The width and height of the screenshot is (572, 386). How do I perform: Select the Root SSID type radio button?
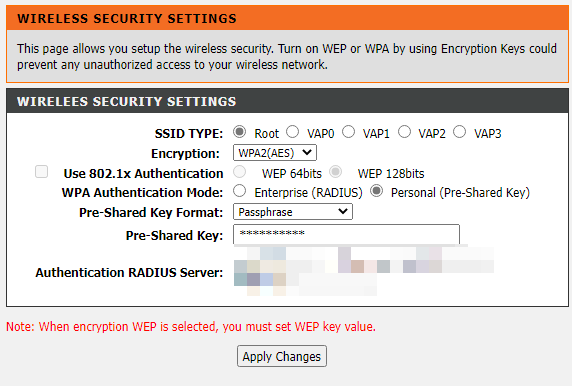240,132
